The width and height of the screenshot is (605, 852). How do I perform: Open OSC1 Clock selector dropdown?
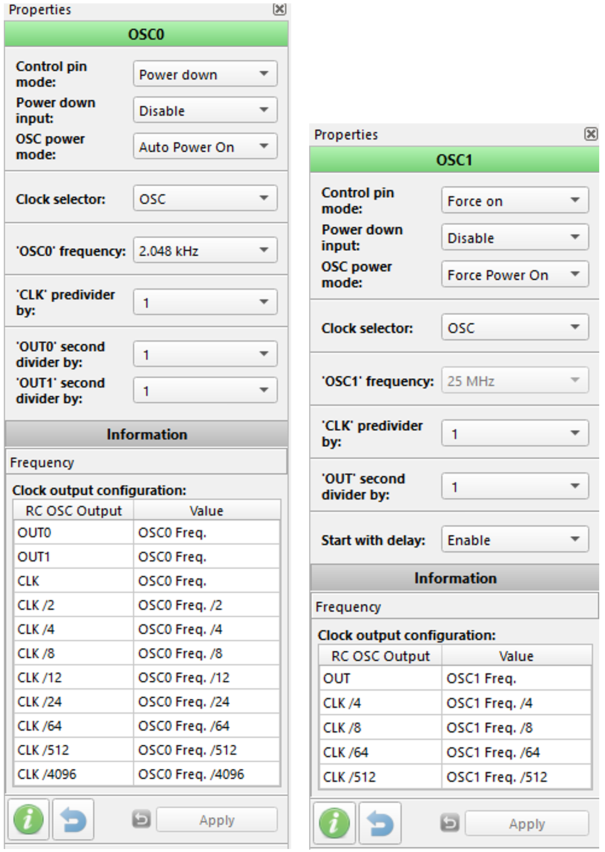514,328
